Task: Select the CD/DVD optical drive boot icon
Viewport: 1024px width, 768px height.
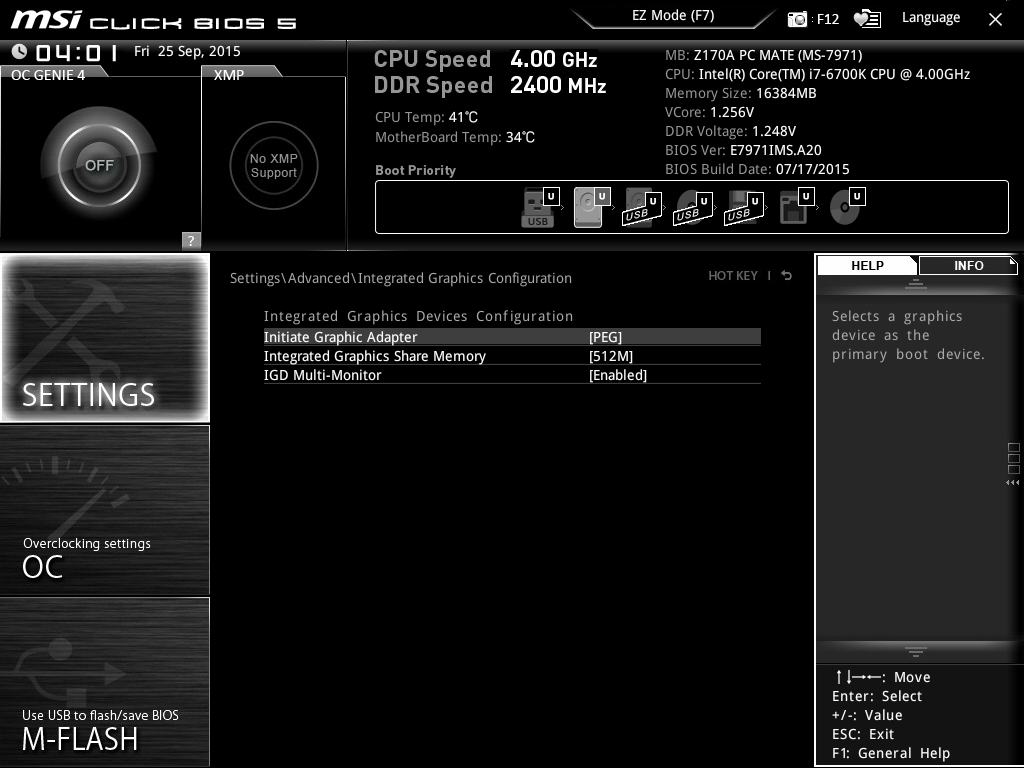Action: tap(847, 207)
